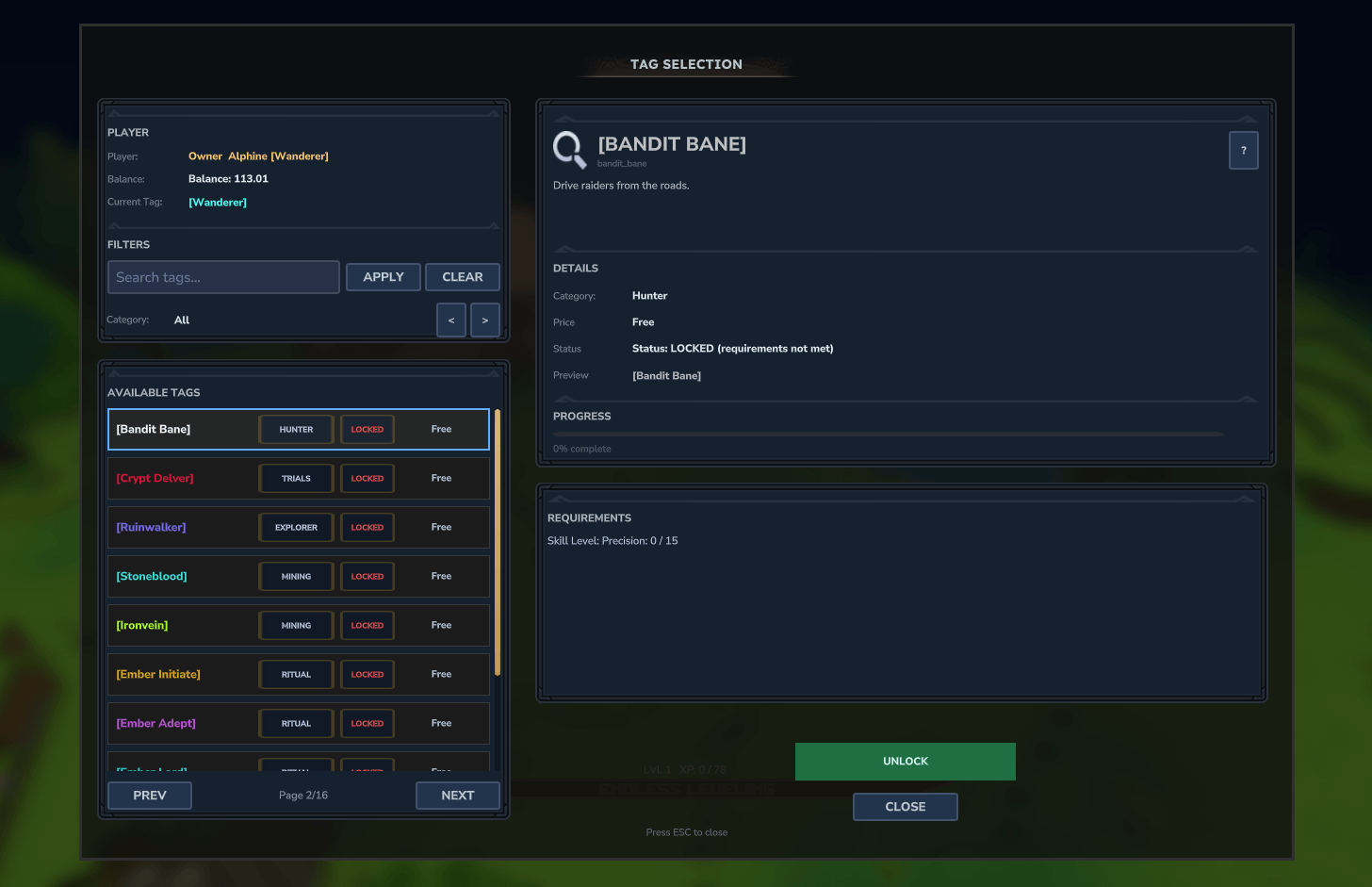Click the LOCKED badge on Stoneblood row

(367, 577)
